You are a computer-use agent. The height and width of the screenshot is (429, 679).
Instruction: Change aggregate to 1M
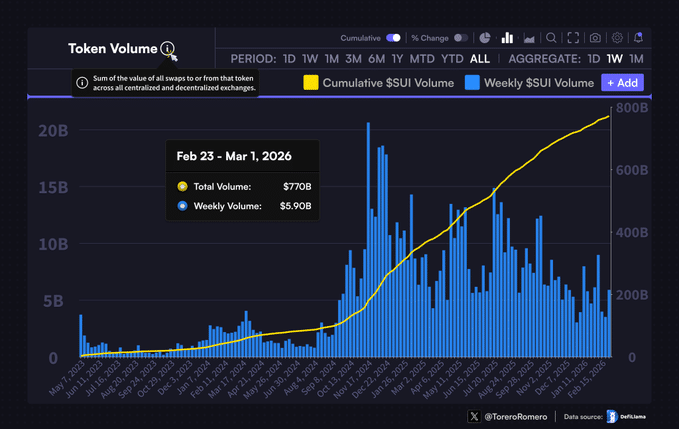[636, 59]
